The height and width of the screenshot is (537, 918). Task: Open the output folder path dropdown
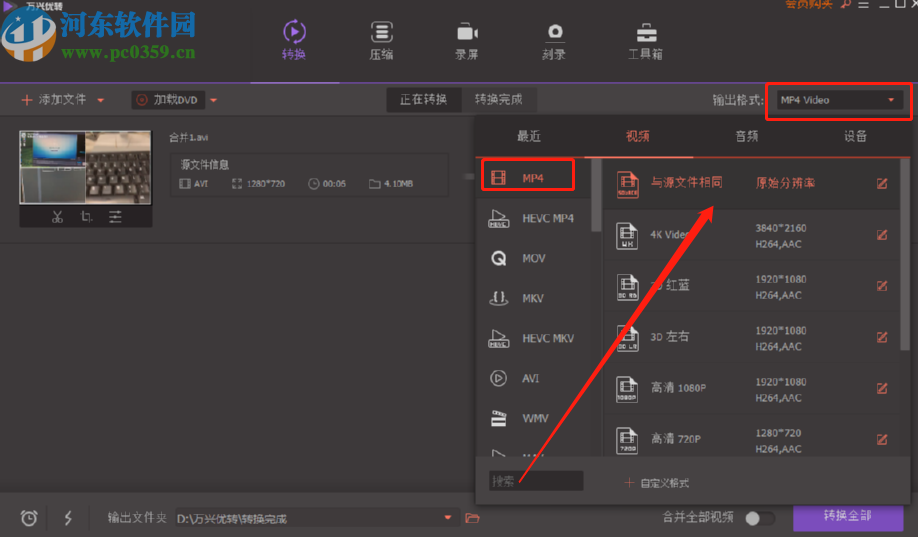[x=448, y=518]
